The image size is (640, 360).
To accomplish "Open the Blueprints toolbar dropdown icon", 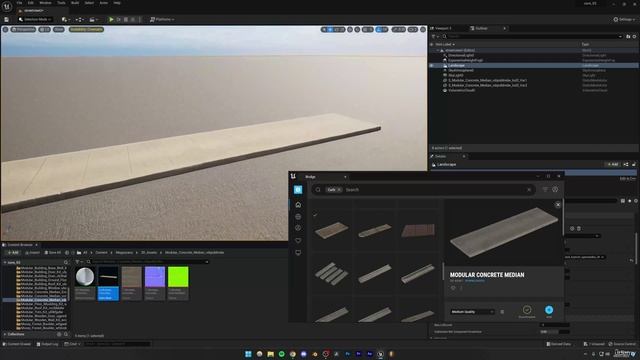I will [x=80, y=19].
